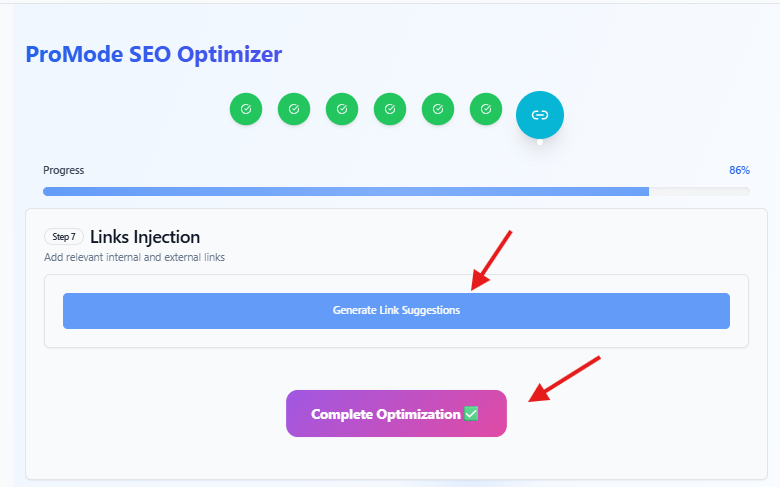Jump to the fifth completed step icon
This screenshot has height=487, width=780.
pos(438,109)
